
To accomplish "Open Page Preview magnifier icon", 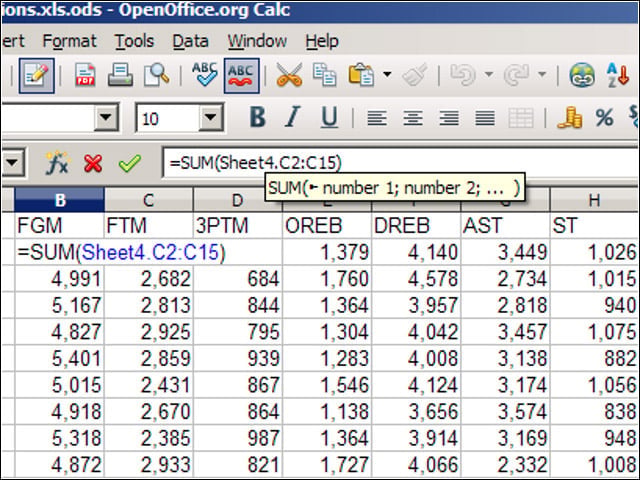I will [156, 76].
